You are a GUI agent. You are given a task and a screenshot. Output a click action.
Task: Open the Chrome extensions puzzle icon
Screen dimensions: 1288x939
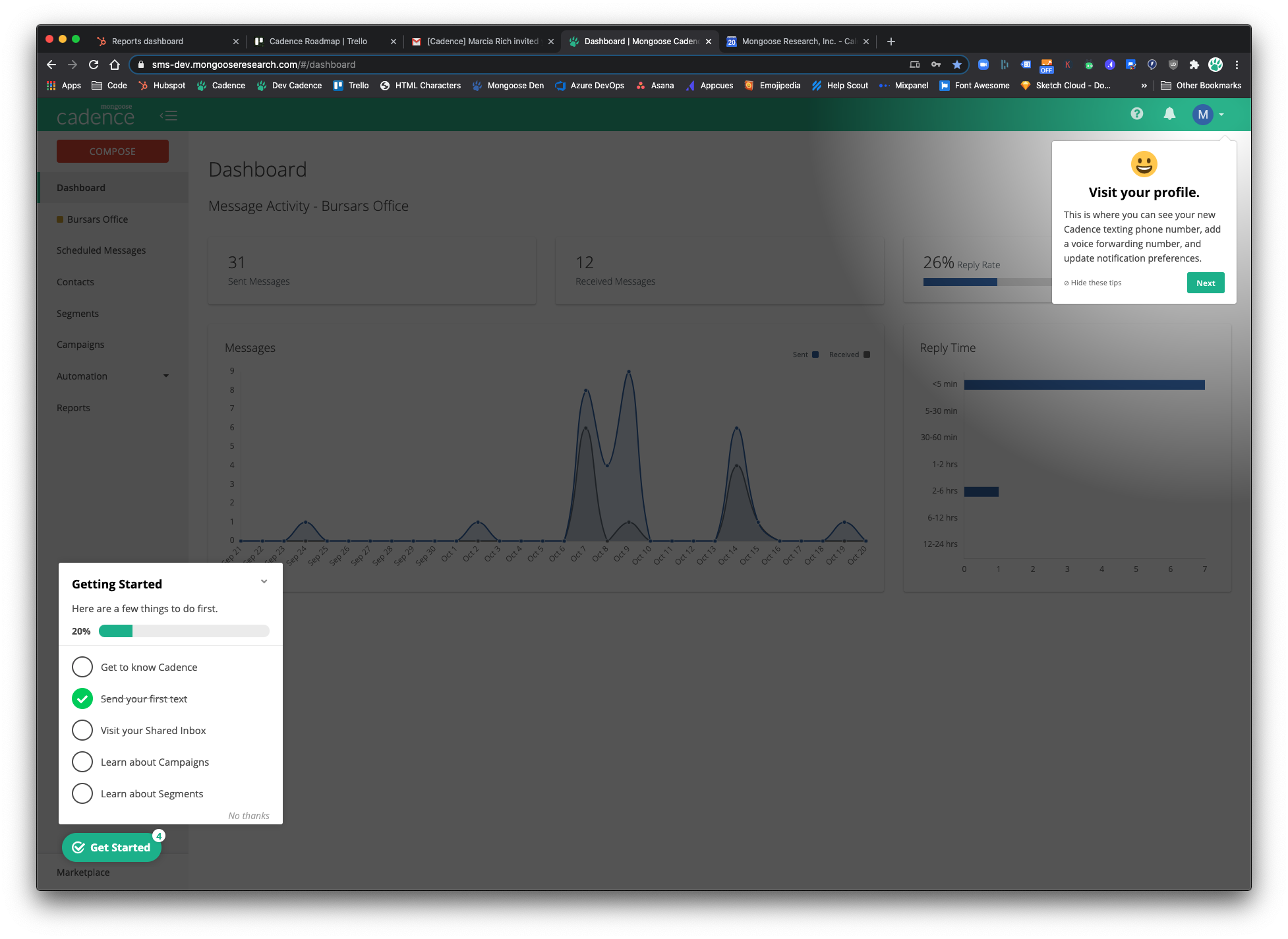click(x=1194, y=65)
